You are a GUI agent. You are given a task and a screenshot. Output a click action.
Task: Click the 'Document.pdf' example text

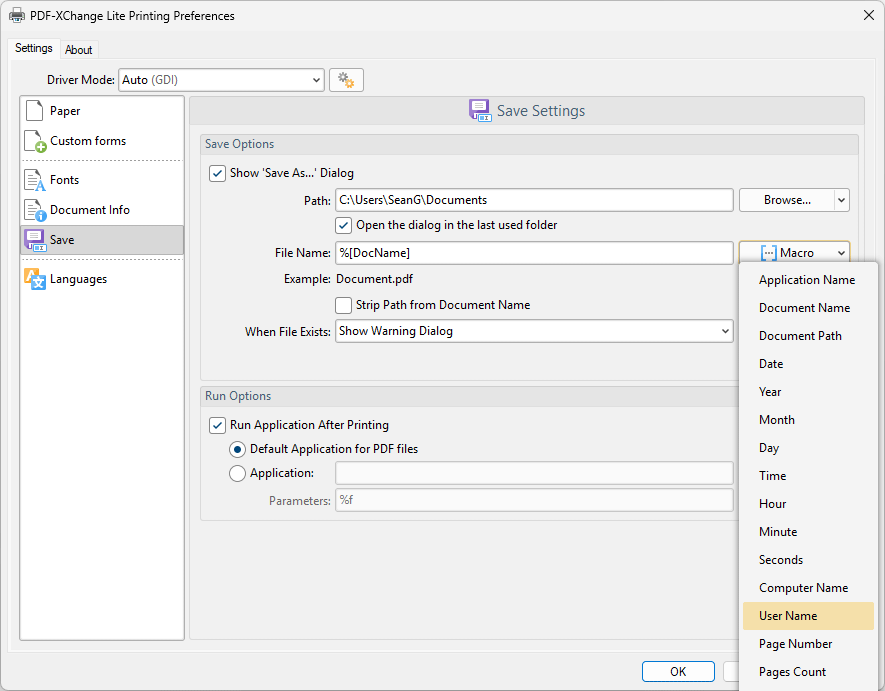point(374,279)
